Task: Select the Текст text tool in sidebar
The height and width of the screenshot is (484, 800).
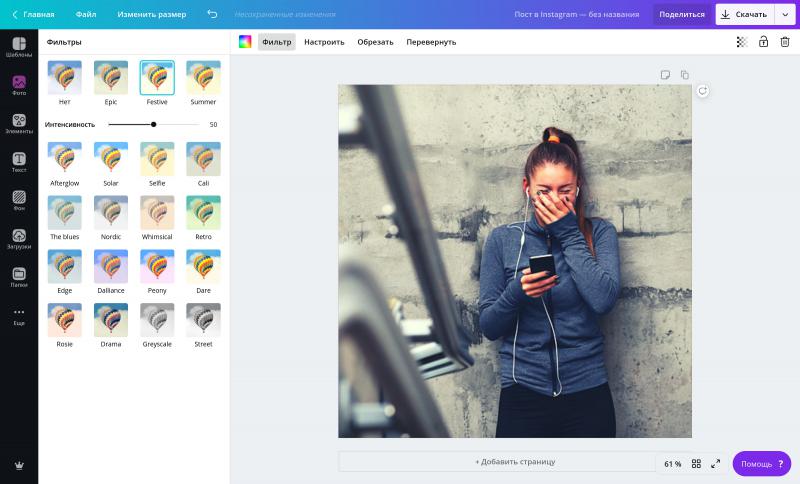Action: click(x=19, y=162)
